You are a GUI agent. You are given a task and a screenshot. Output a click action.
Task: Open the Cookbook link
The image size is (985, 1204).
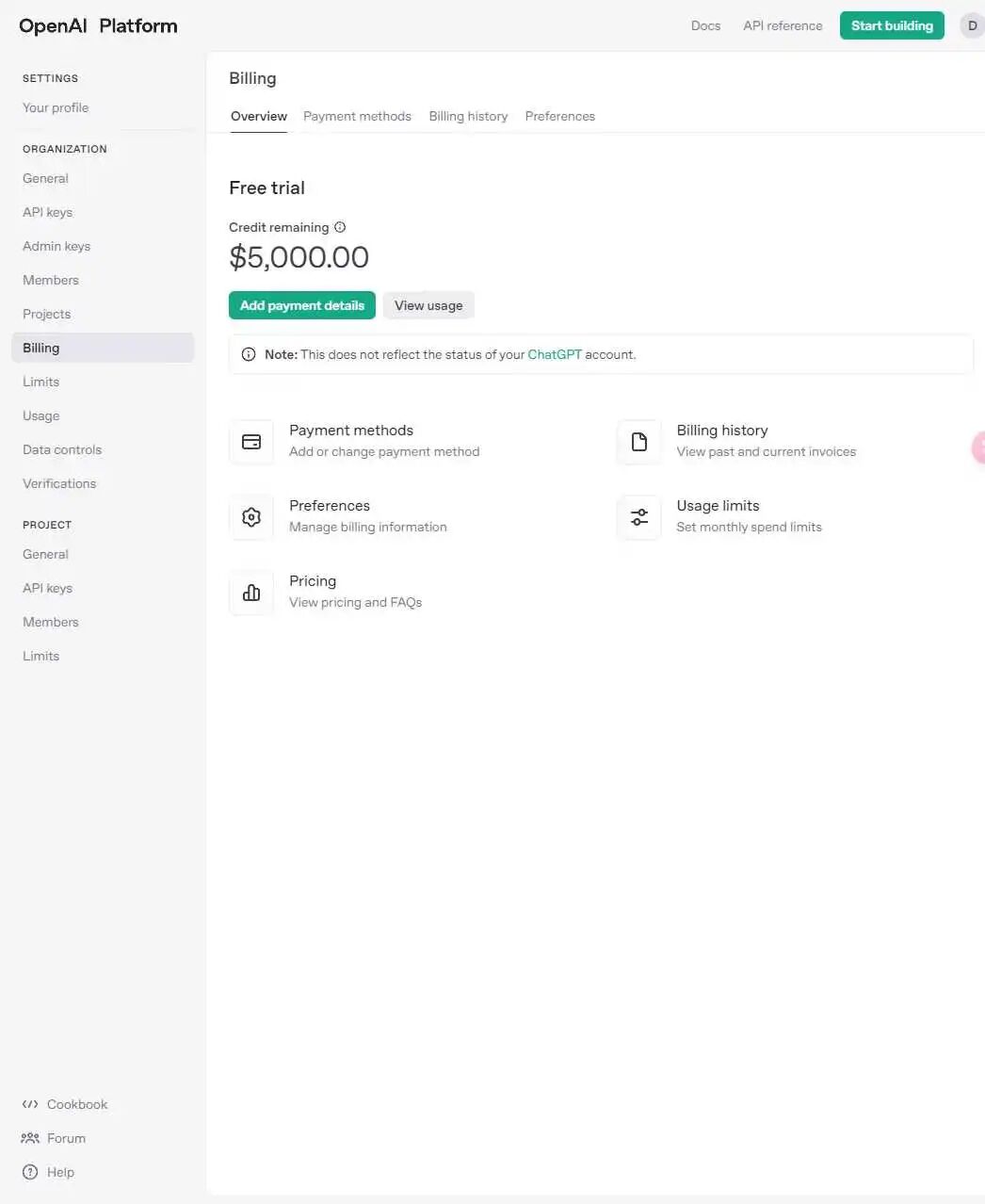pyautogui.click(x=77, y=1104)
